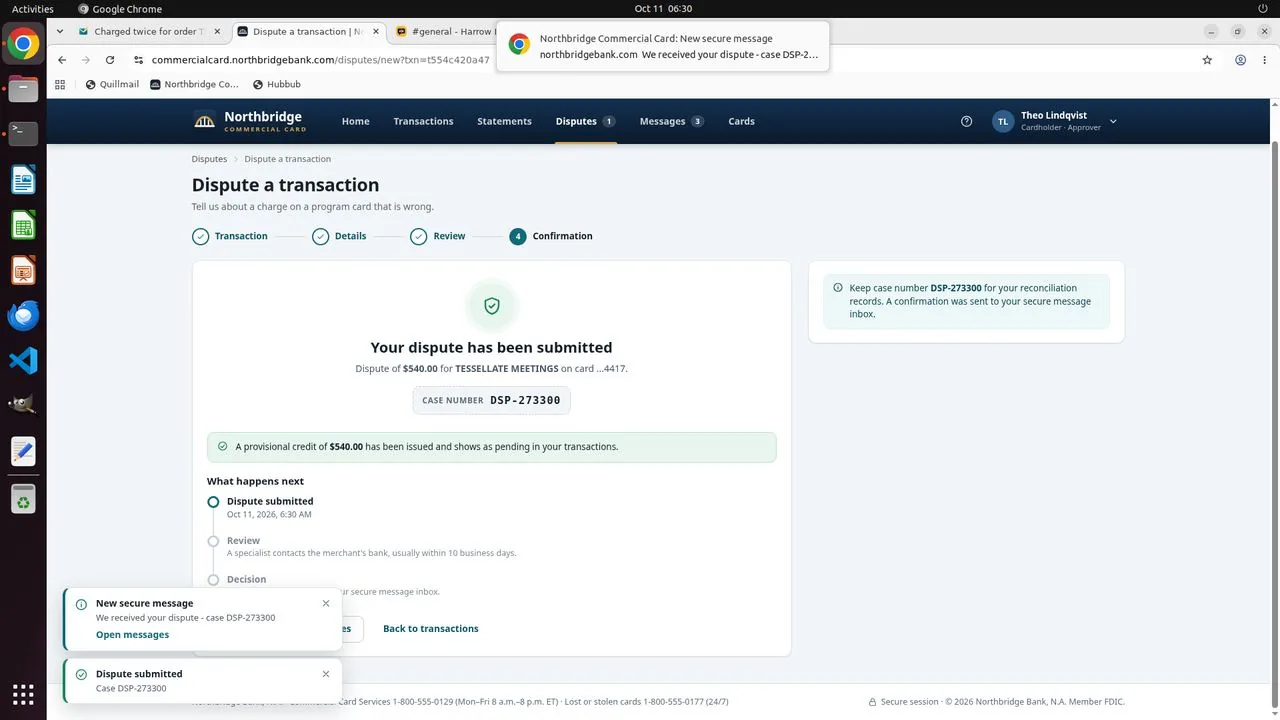The image size is (1280, 720).
Task: Open Activities overview
Action: [x=33, y=9]
